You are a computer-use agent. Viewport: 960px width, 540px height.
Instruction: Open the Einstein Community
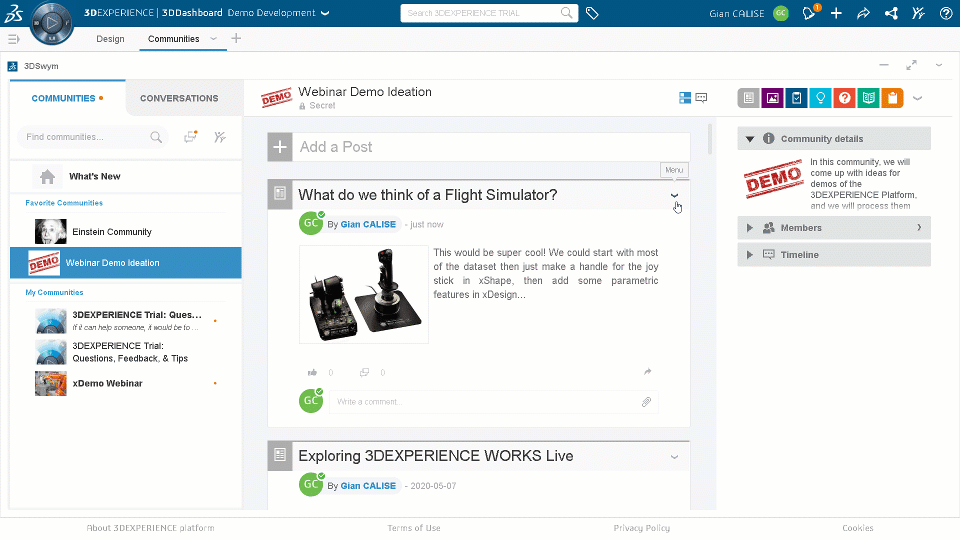(x=111, y=232)
